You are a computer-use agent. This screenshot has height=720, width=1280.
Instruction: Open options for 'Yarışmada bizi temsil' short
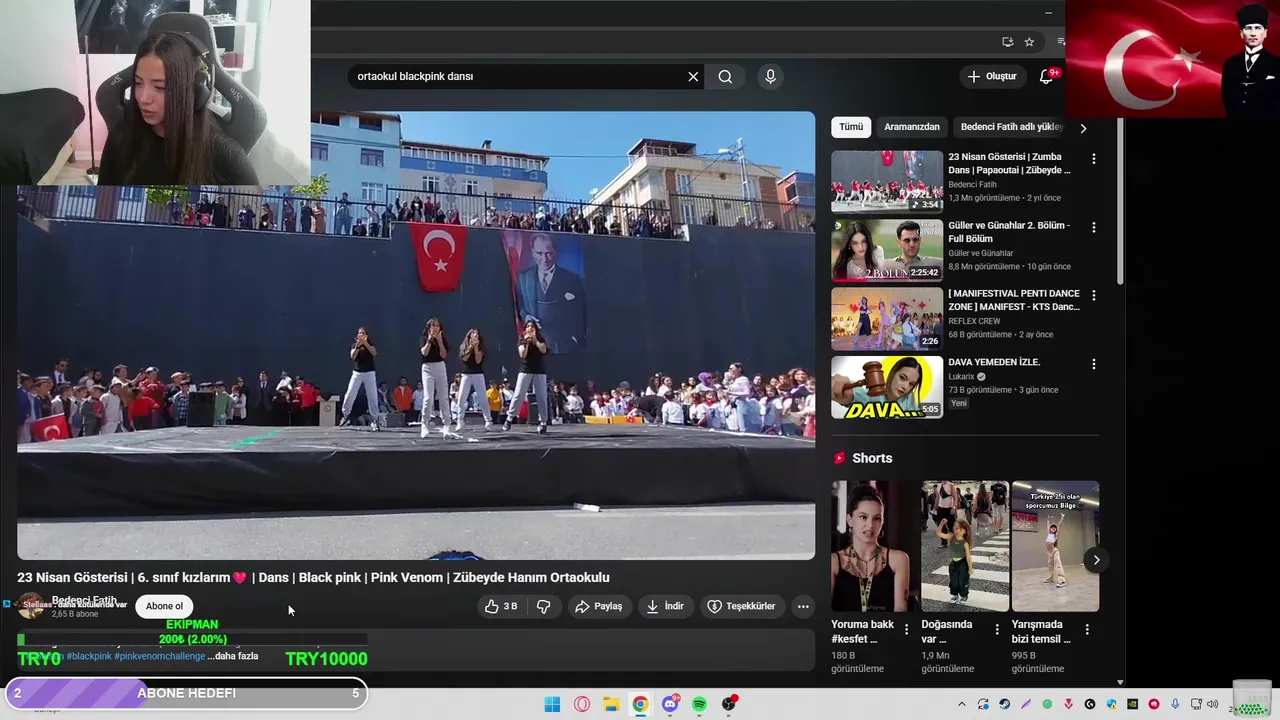[1087, 629]
